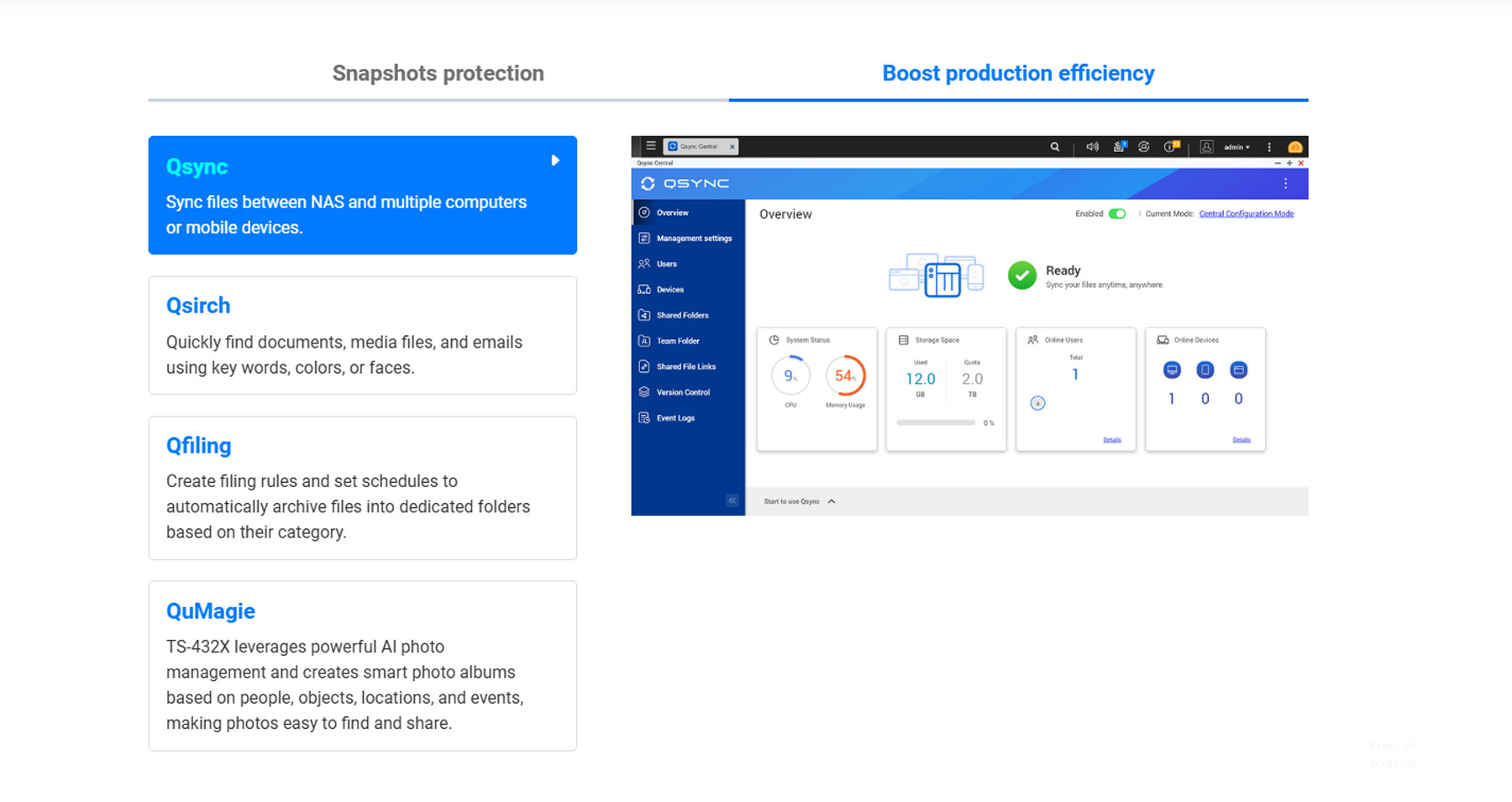Click the Central Configuration Mode link

point(1246,214)
